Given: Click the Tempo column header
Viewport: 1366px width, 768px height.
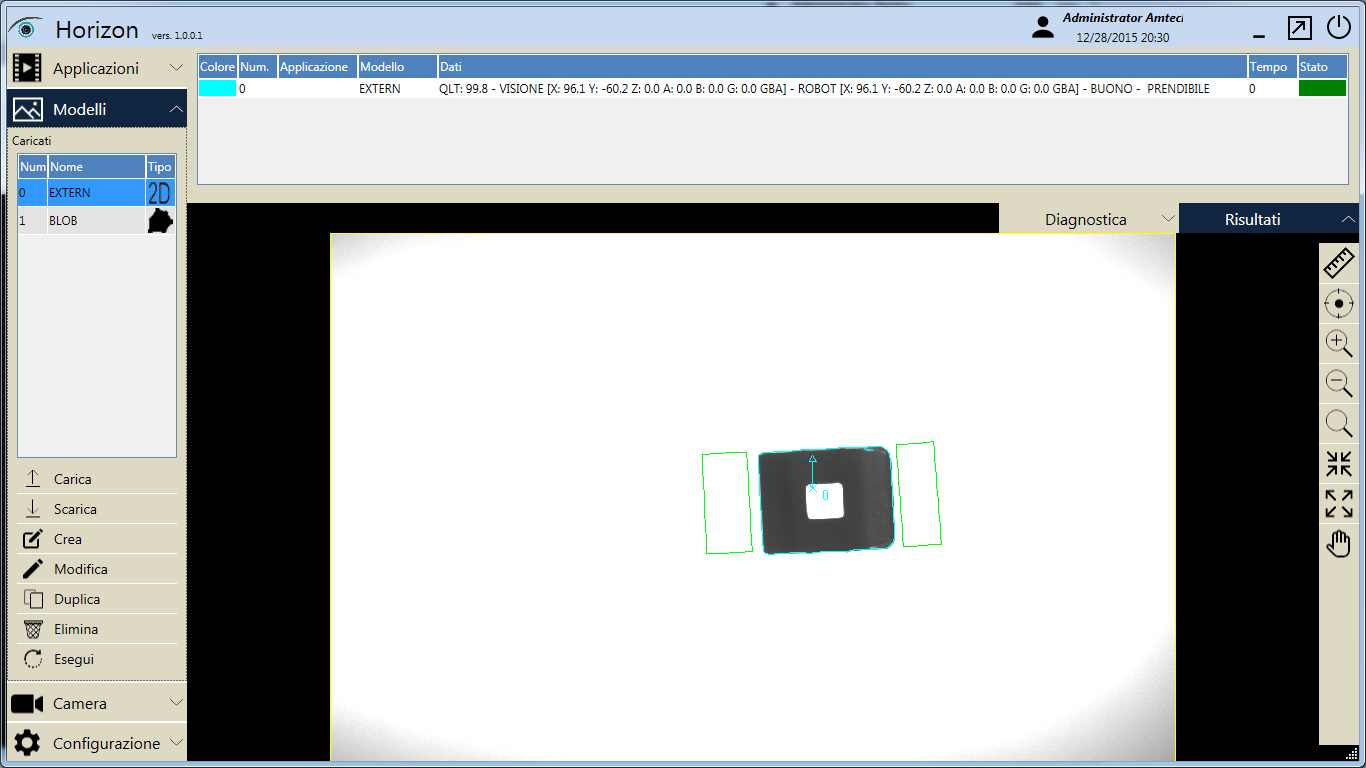Looking at the screenshot, I should (x=1271, y=67).
